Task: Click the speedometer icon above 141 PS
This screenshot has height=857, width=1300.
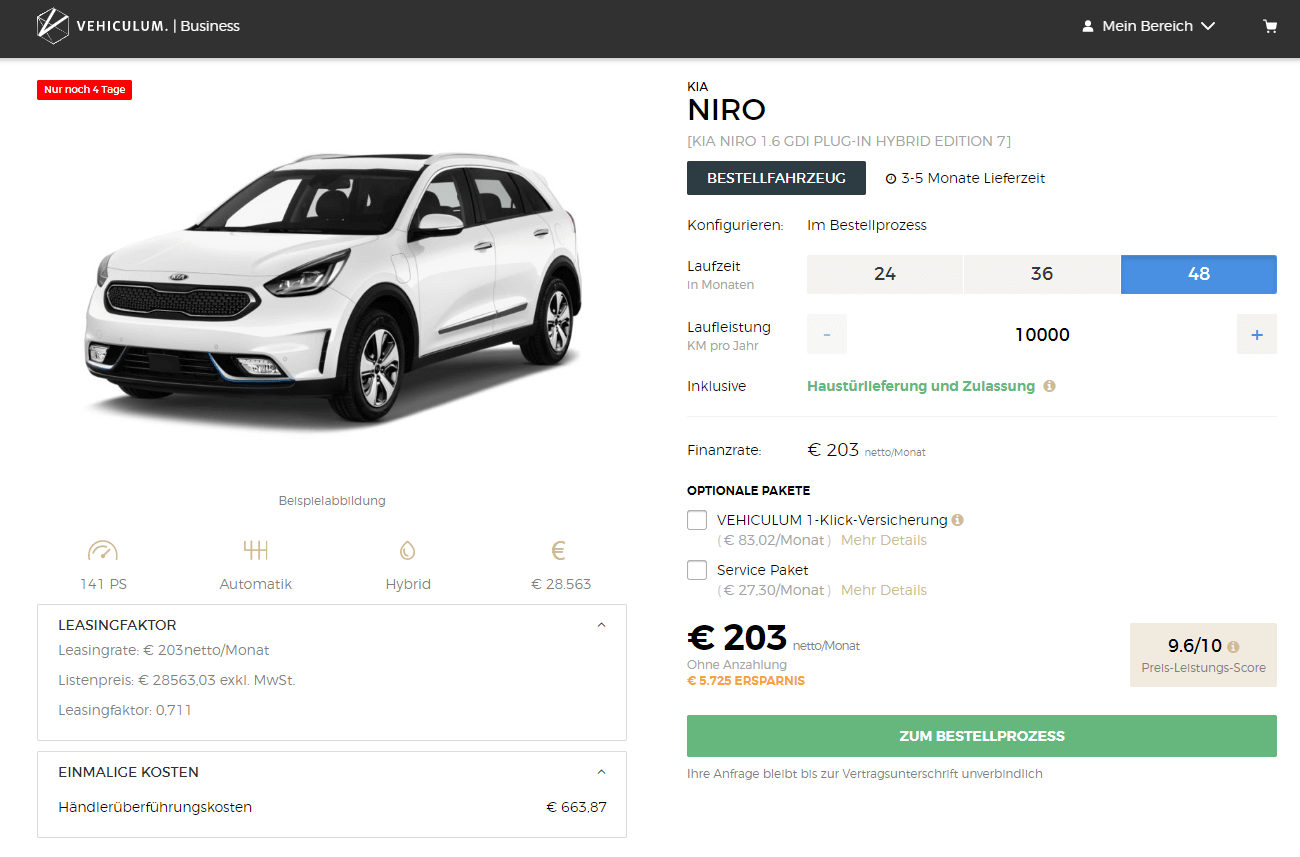Action: [x=103, y=551]
